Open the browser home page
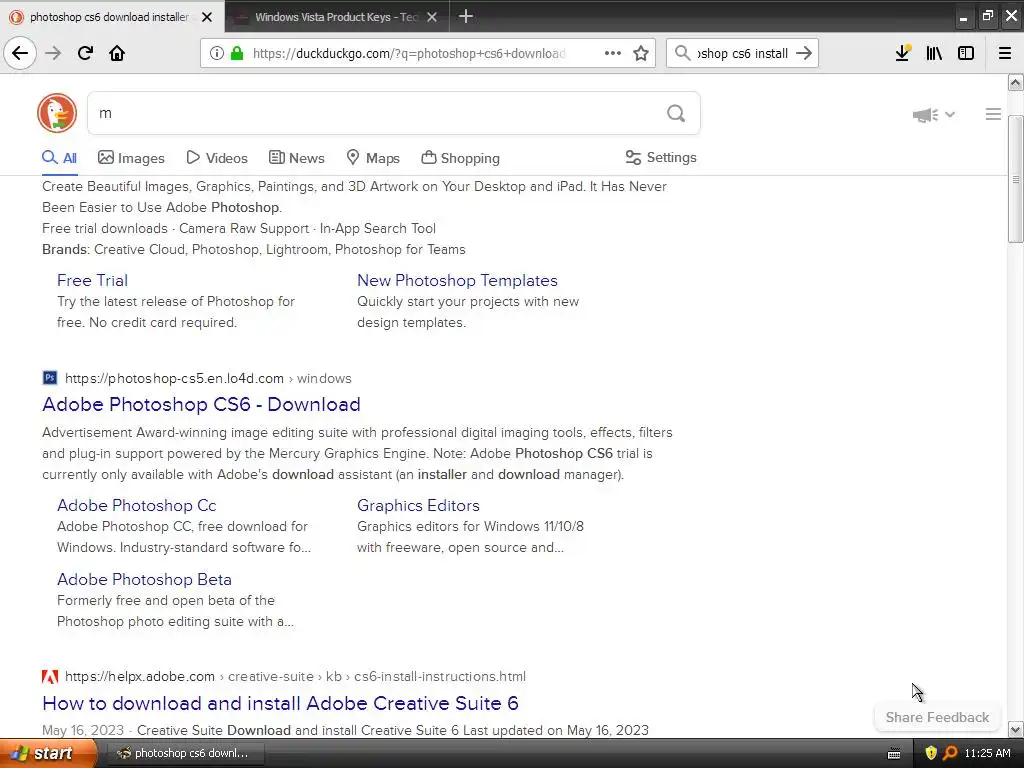Image resolution: width=1024 pixels, height=768 pixels. tap(117, 53)
